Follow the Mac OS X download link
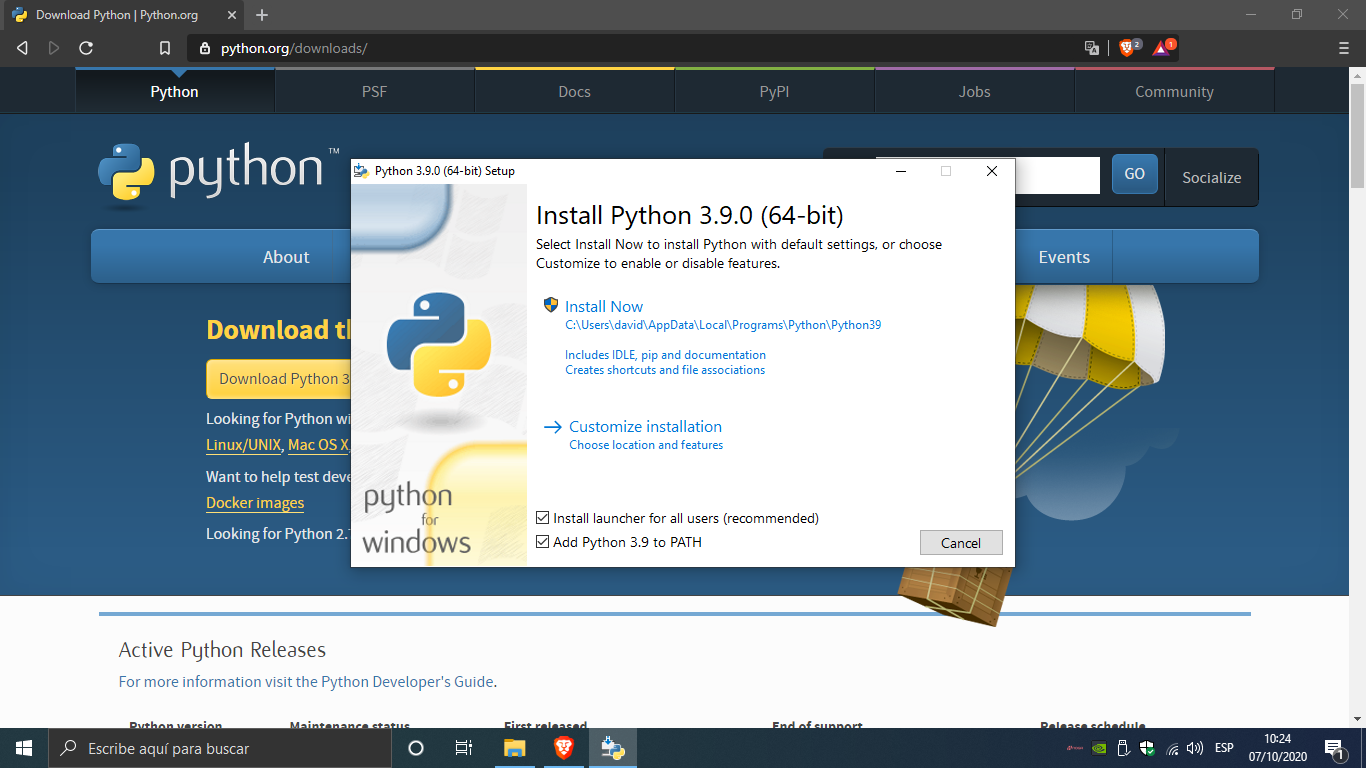This screenshot has height=768, width=1366. click(319, 446)
